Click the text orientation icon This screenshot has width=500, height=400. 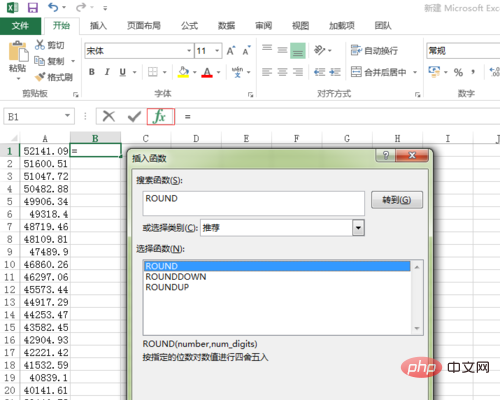click(320, 50)
